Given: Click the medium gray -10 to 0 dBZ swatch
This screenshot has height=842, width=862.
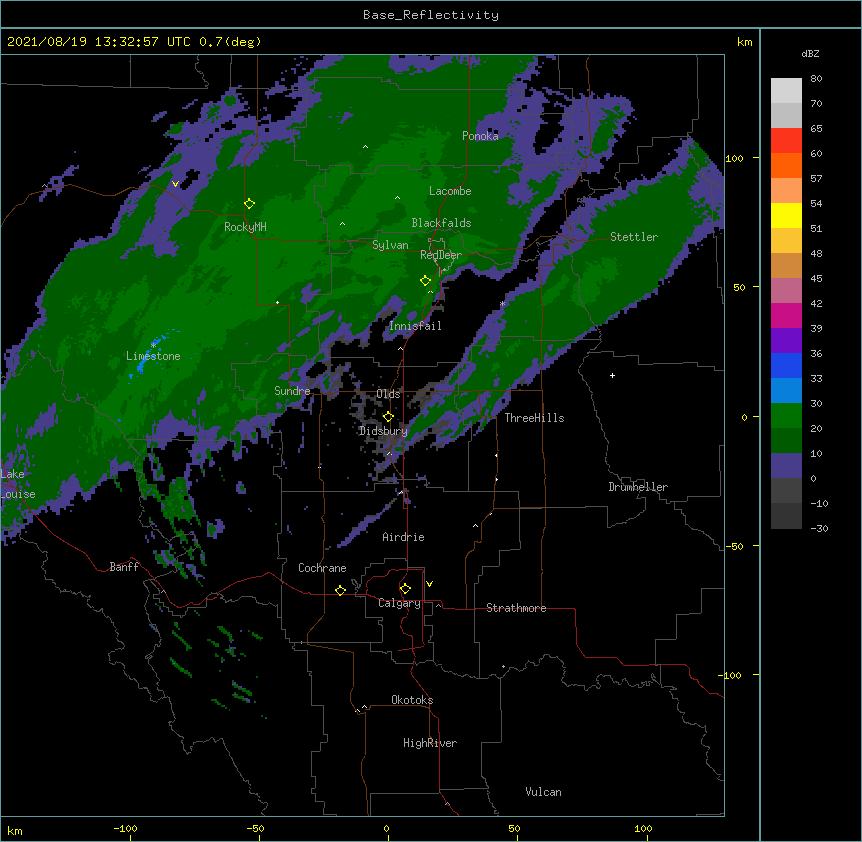Looking at the screenshot, I should pos(786,491).
